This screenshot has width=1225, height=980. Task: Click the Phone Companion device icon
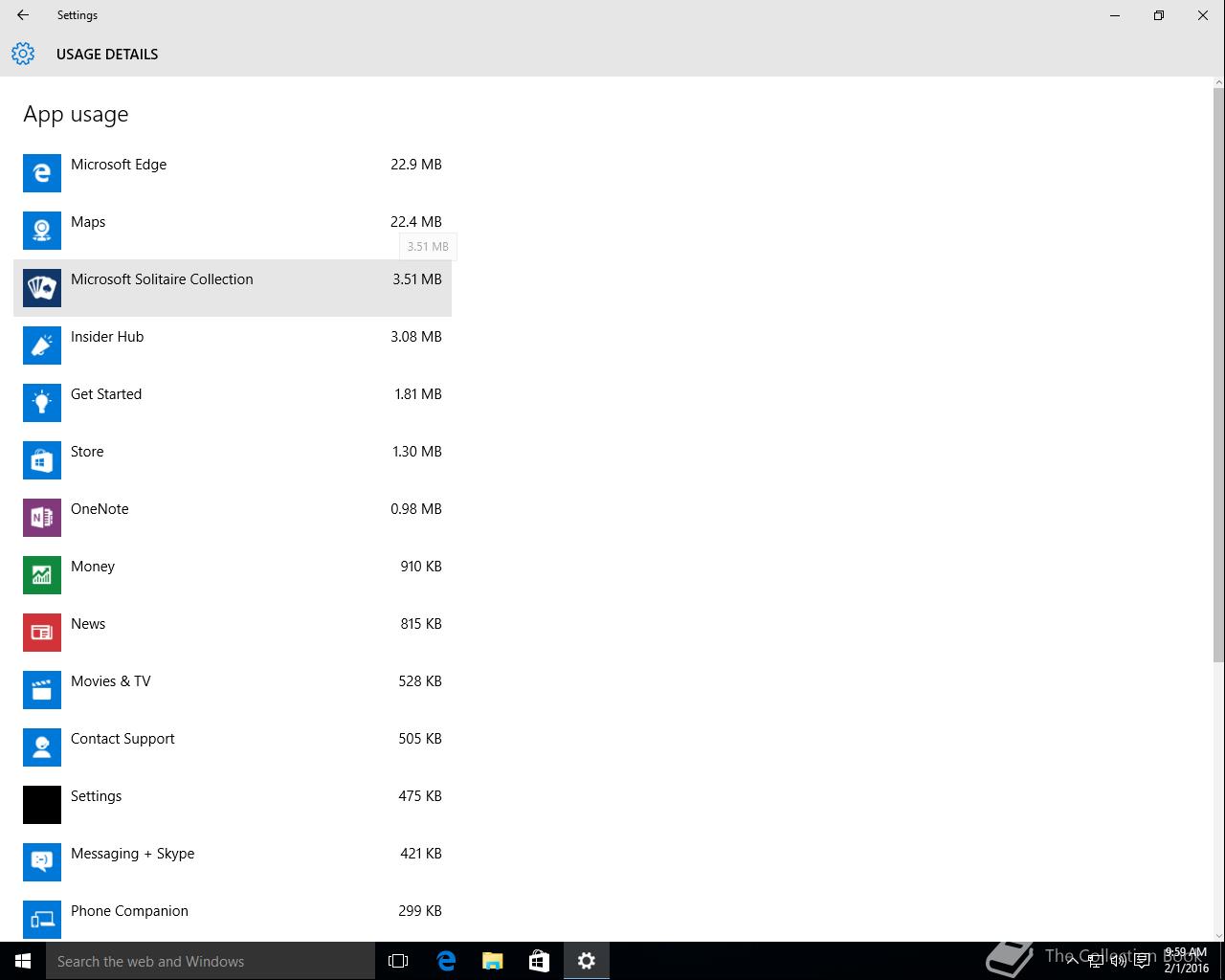click(x=42, y=920)
